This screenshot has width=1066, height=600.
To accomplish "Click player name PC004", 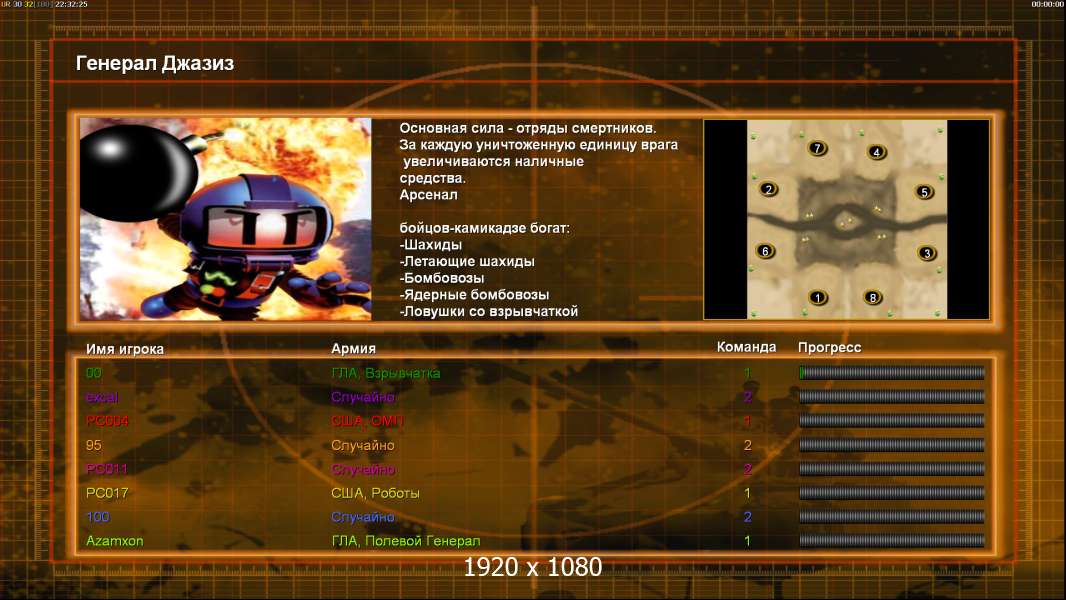I will (107, 421).
